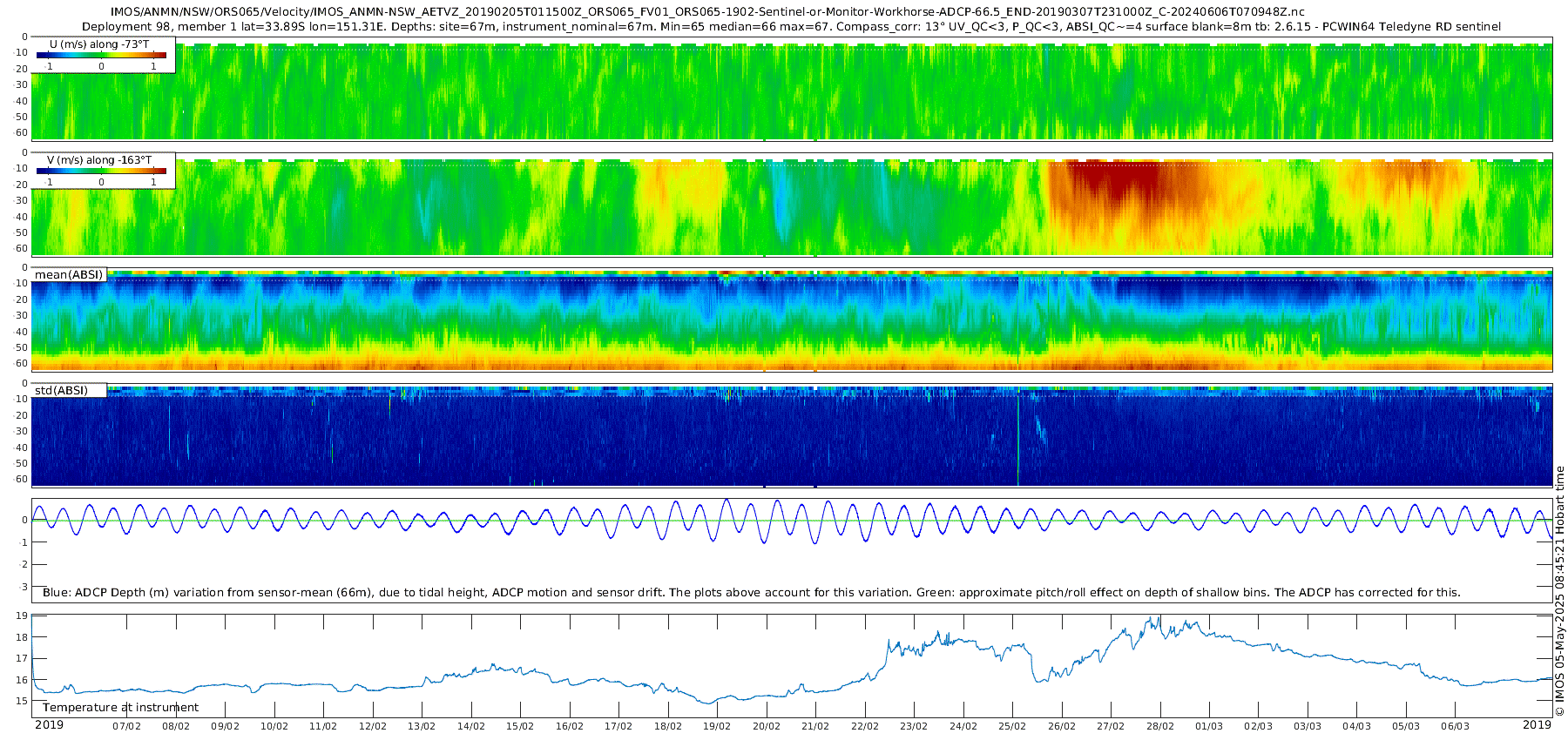
Task: Click the V velocity colorbar in legend
Action: pyautogui.click(x=101, y=171)
